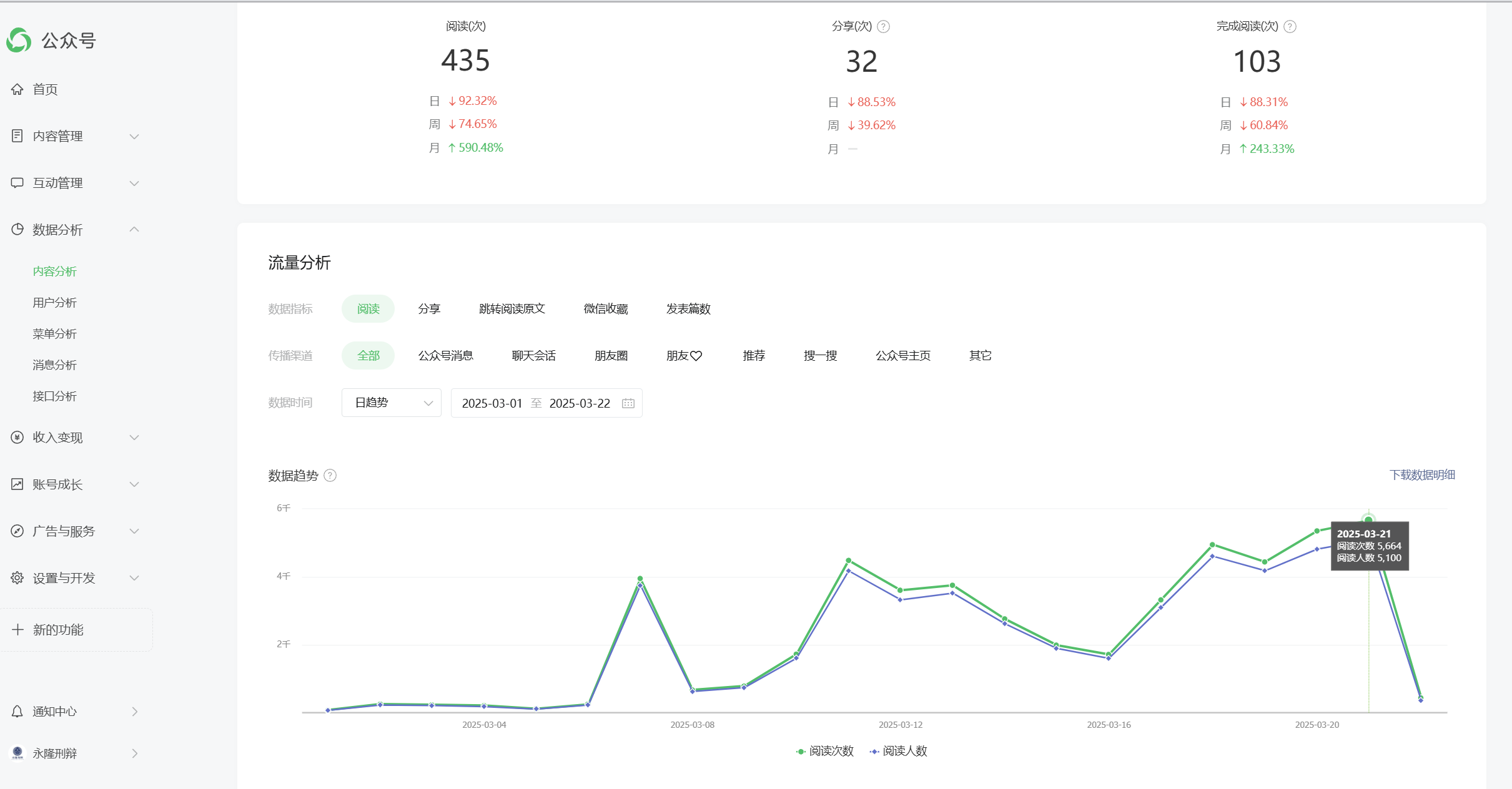The image size is (1512, 789).
Task: Open the calendar icon in date range
Action: point(628,403)
